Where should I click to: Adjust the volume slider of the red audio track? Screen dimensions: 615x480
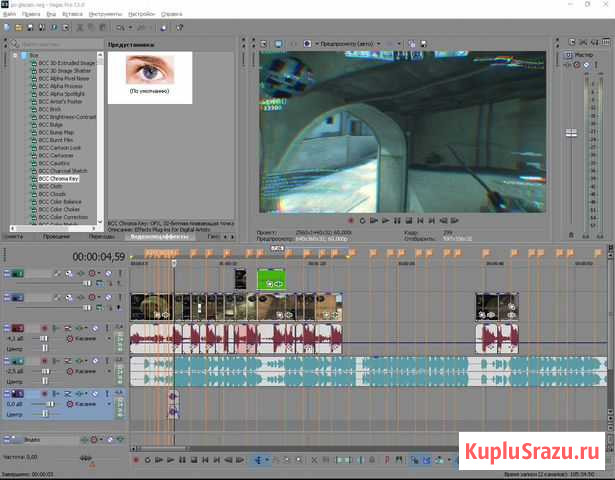click(44, 338)
